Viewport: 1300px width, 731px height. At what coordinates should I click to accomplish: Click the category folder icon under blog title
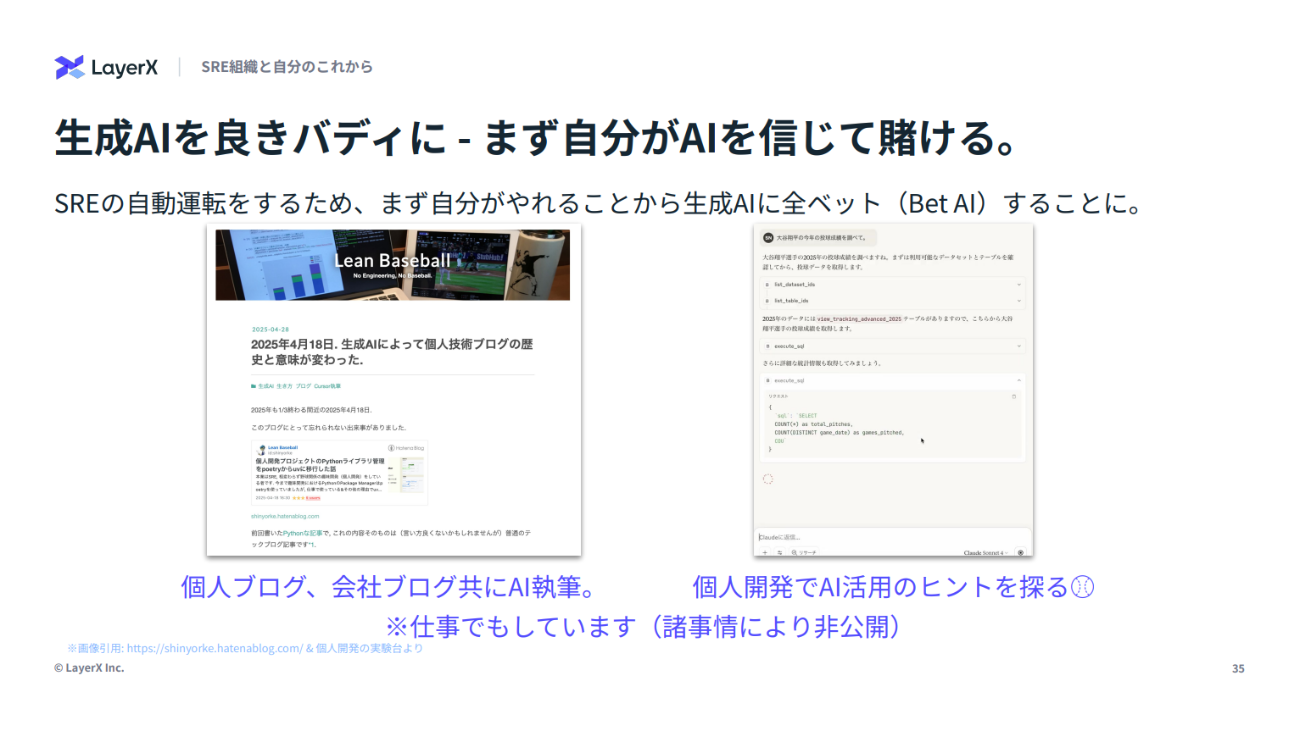[x=253, y=385]
